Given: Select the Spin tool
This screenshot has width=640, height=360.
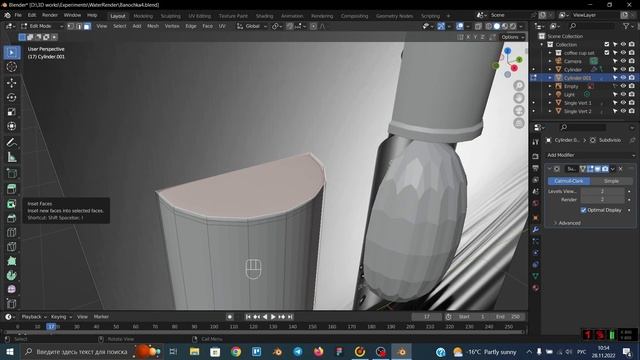Looking at the screenshot, I should 11,275.
